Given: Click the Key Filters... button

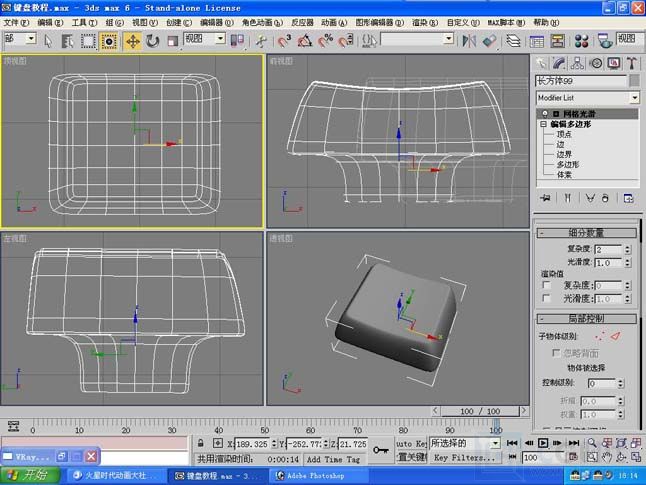Looking at the screenshot, I should coord(463,457).
